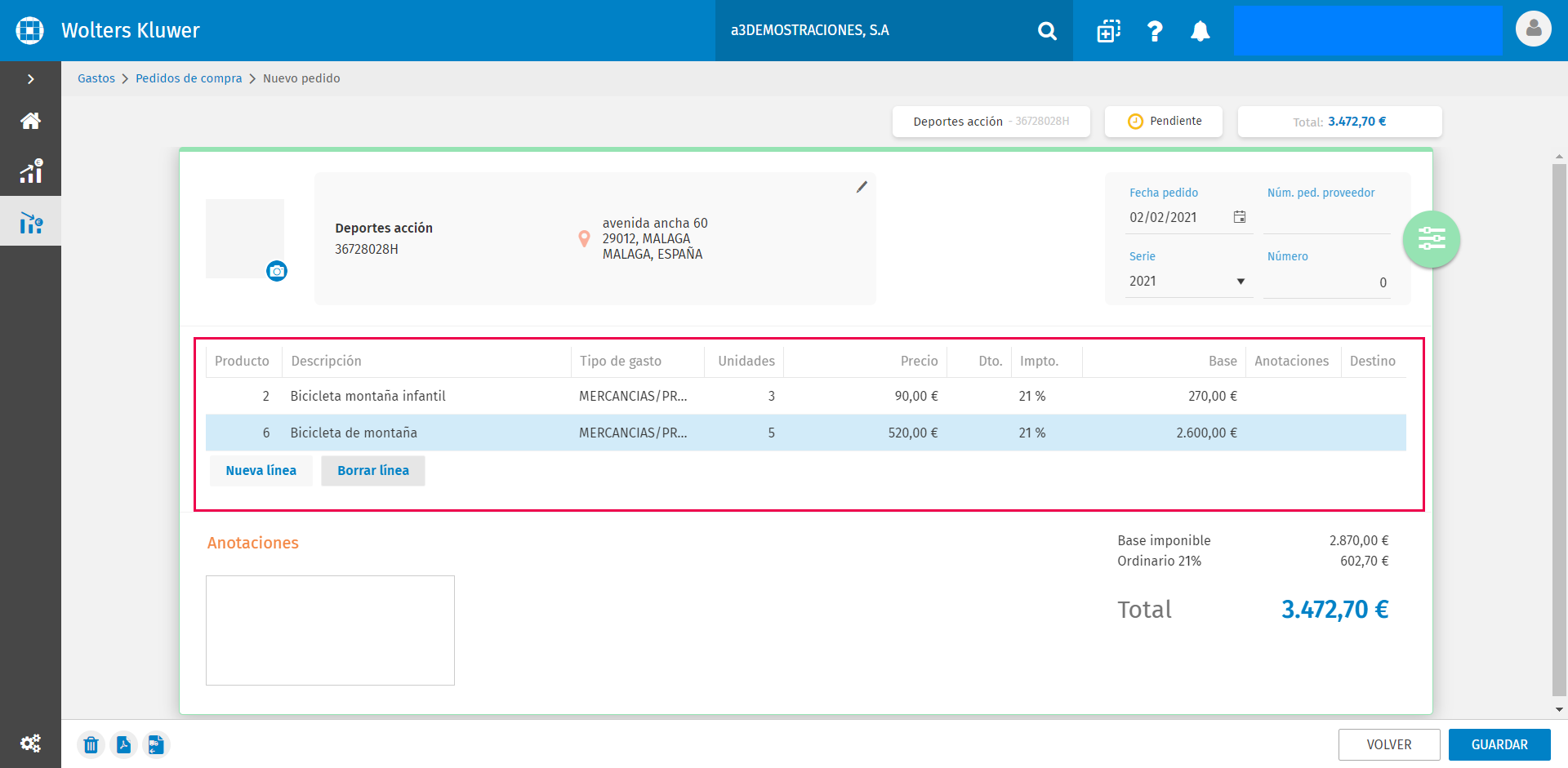Click the GUARDAR button
1568x768 pixels.
coord(1499,744)
